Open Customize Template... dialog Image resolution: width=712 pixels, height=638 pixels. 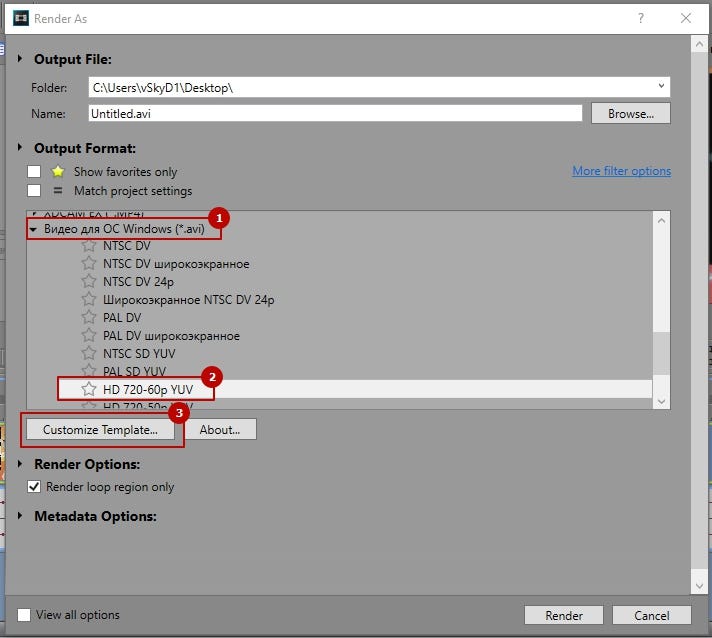point(100,430)
